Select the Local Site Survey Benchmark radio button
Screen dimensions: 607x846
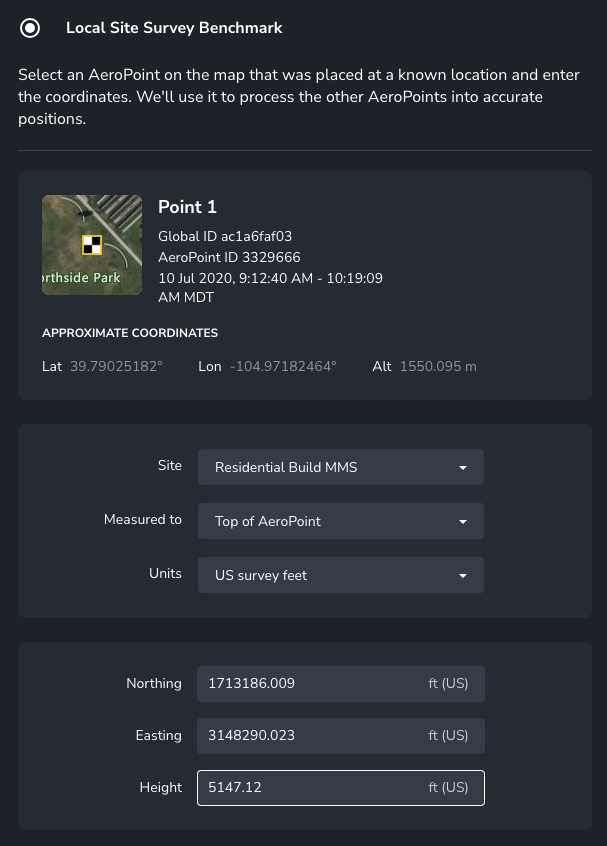pos(30,28)
